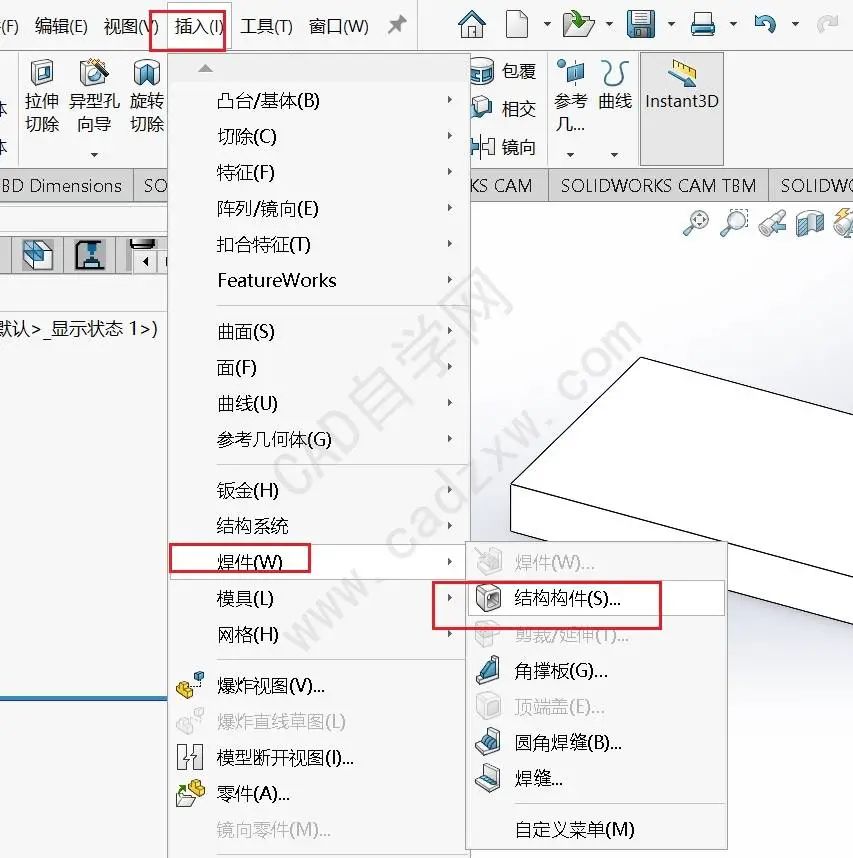Print using the printer icon
Screen dimensions: 853x858
coord(703,24)
